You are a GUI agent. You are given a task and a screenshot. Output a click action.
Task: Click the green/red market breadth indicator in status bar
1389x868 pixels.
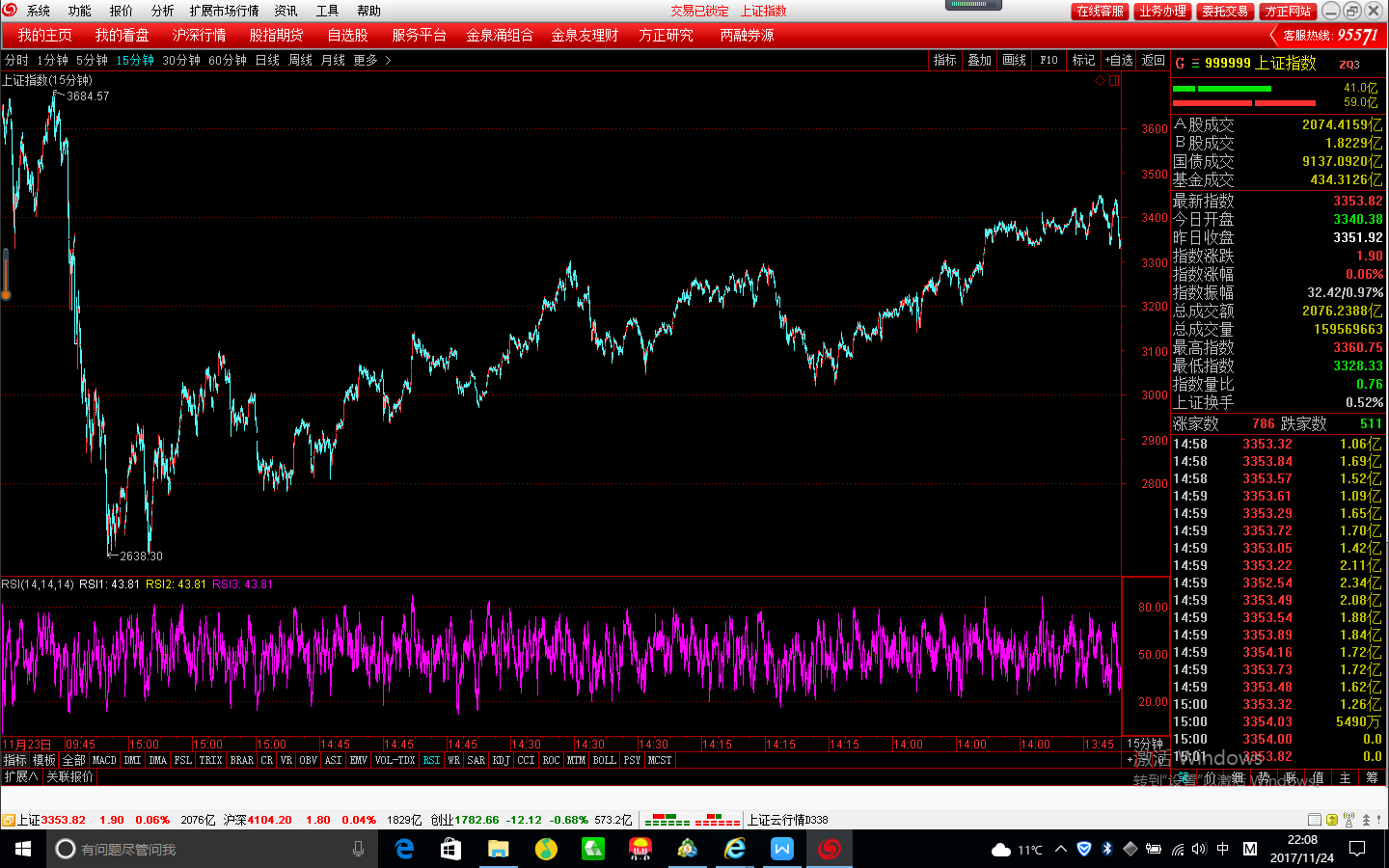693,820
